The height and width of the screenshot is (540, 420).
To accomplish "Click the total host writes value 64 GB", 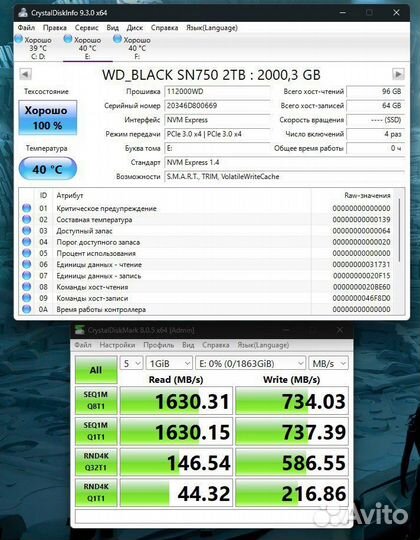I will click(x=376, y=106).
